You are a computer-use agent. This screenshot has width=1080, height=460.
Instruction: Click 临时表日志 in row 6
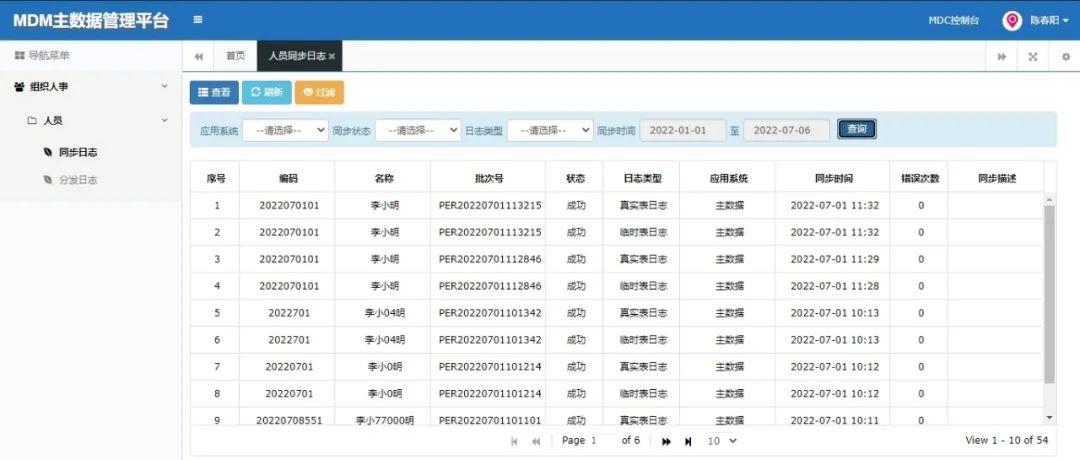coord(643,339)
